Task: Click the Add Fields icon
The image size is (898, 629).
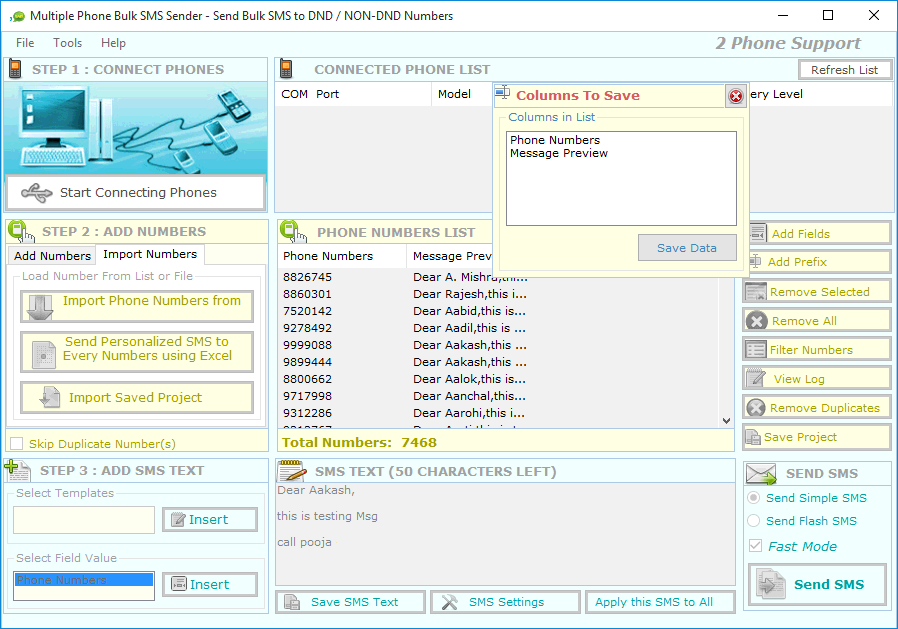Action: [758, 233]
